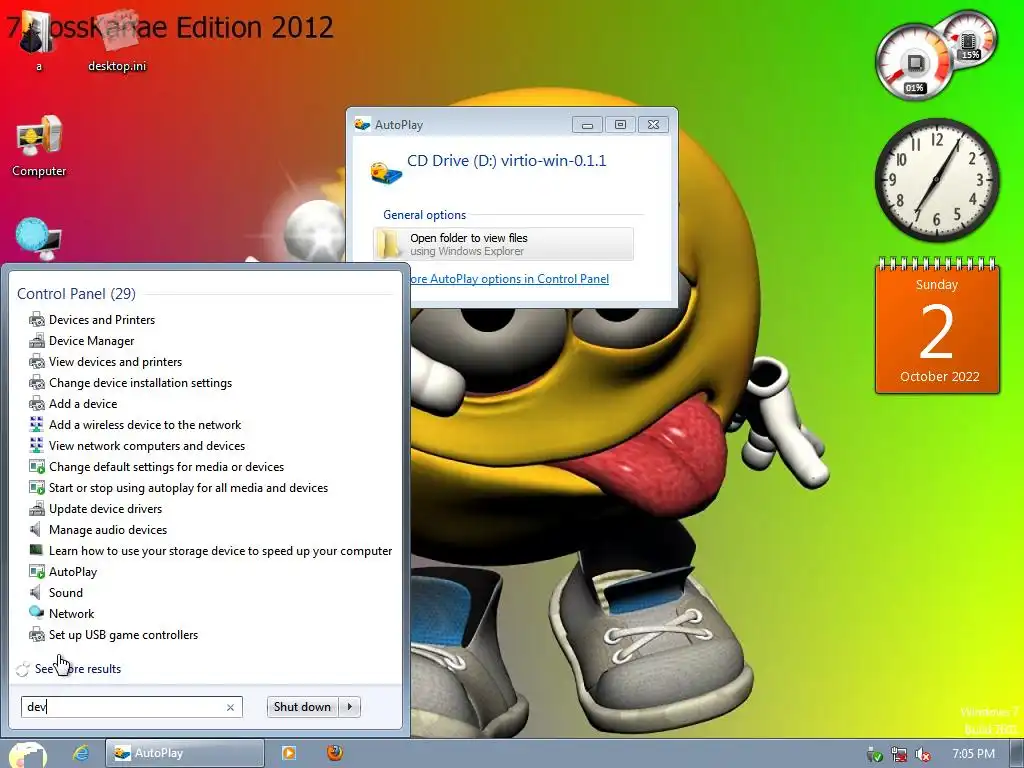Click the muted volume tray icon
The image size is (1024, 768).
(923, 754)
